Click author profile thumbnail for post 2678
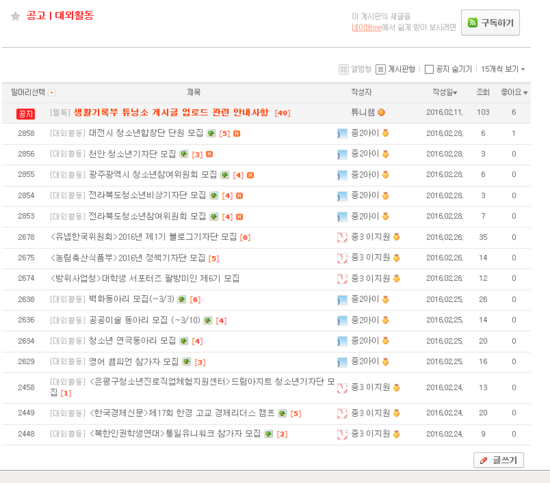 coord(342,237)
